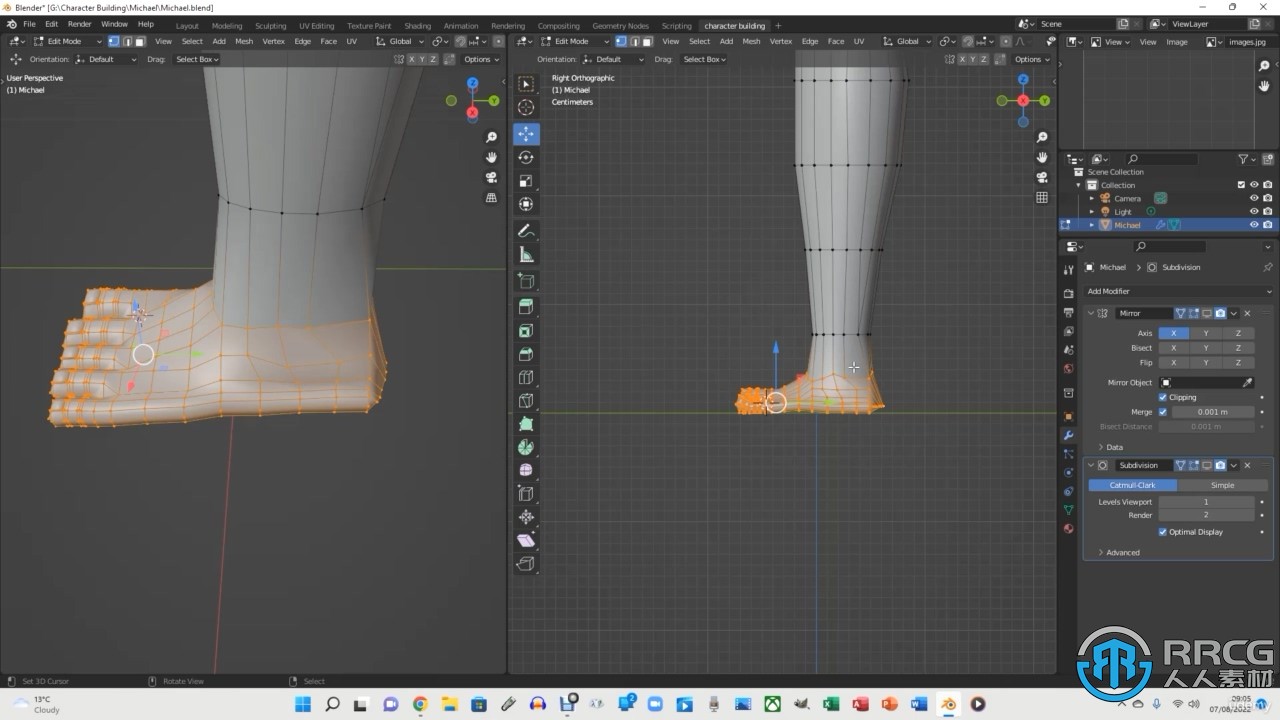This screenshot has width=1280, height=720.
Task: Select the Inset Faces tool
Action: [x=526, y=330]
